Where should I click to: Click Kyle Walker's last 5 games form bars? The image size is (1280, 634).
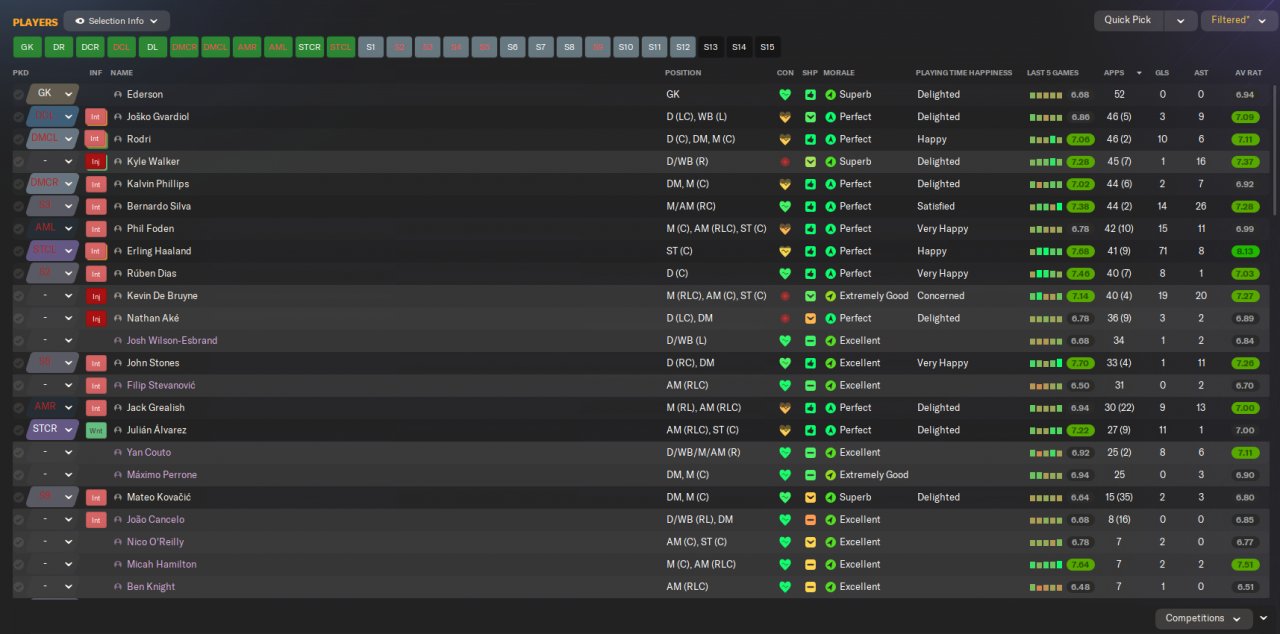coord(1046,162)
